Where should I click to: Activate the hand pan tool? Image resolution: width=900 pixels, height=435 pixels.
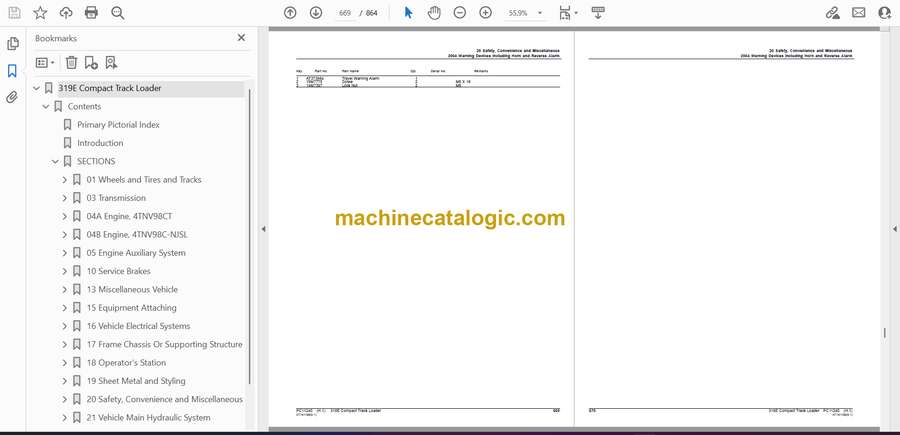click(435, 13)
